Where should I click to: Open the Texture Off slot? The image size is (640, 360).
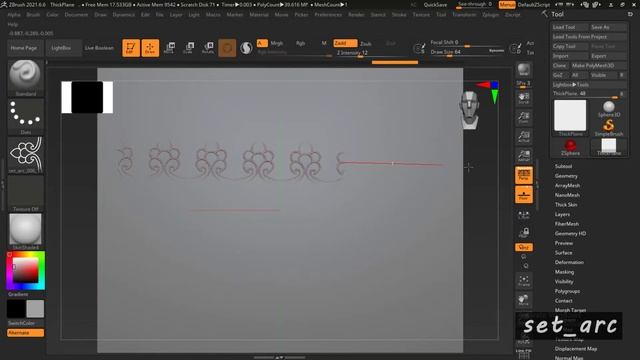click(x=25, y=193)
